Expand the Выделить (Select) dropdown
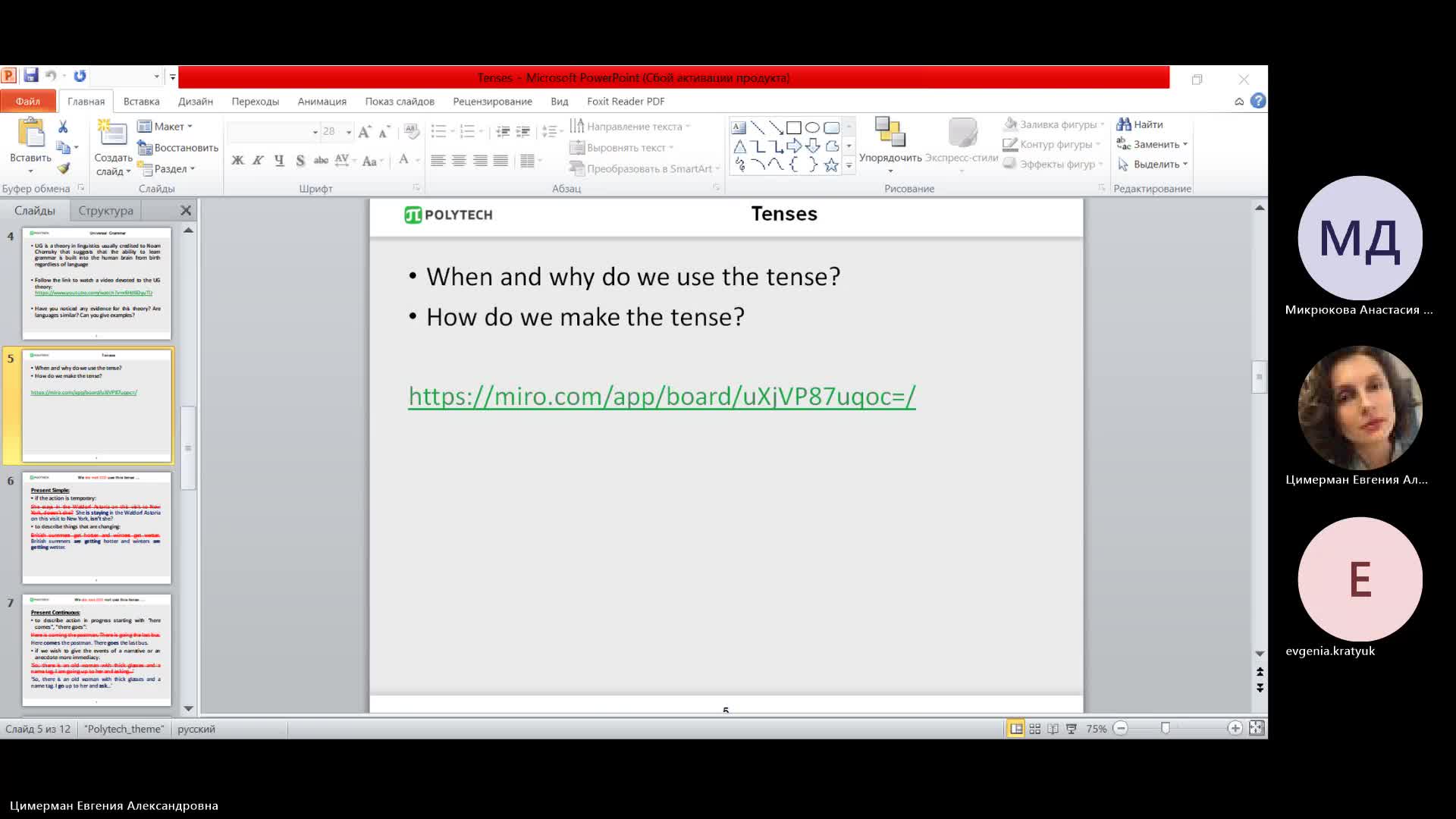1456x819 pixels. [1152, 164]
